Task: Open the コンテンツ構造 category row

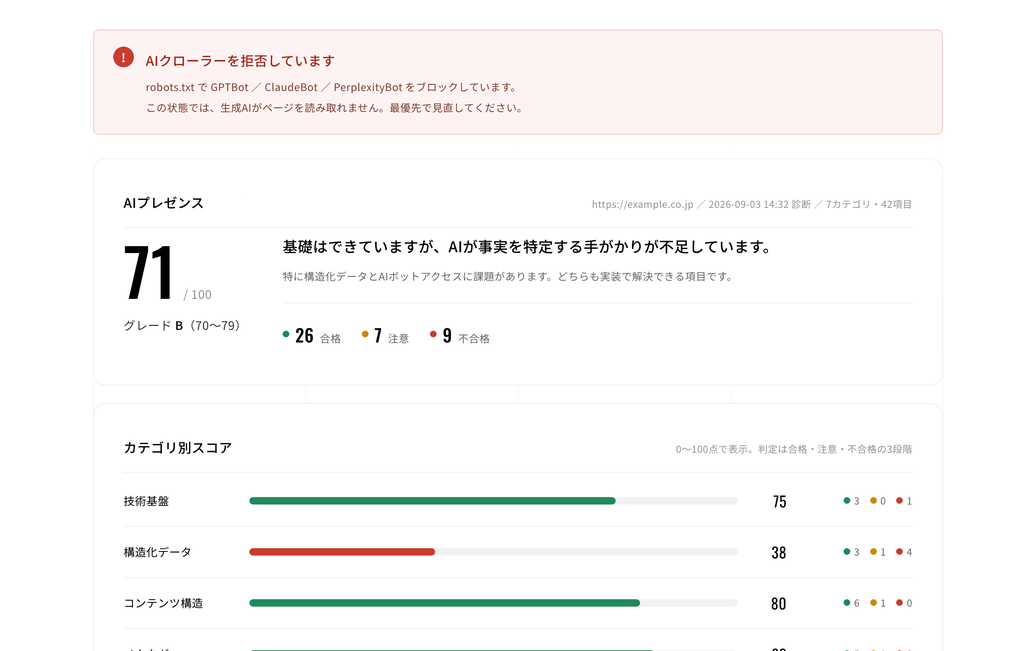Action: click(518, 603)
